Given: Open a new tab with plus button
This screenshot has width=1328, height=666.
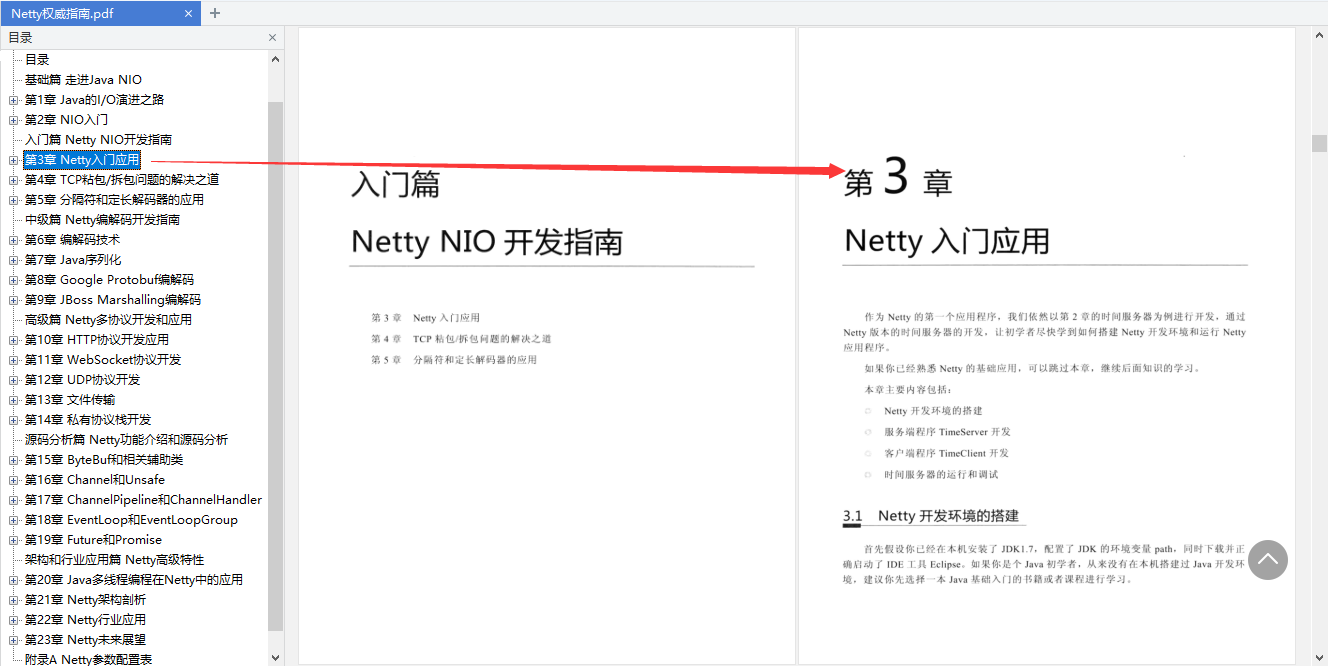Looking at the screenshot, I should click(215, 14).
